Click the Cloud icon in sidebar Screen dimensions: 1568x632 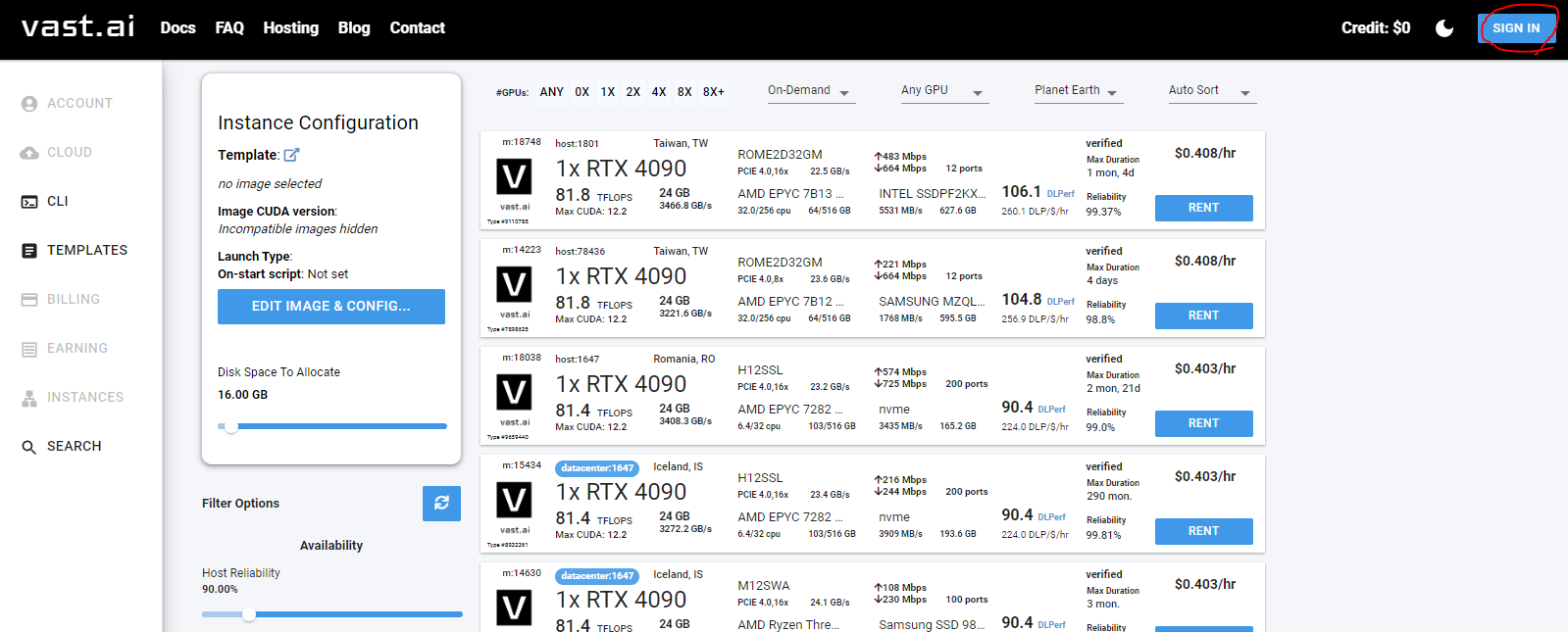point(29,153)
